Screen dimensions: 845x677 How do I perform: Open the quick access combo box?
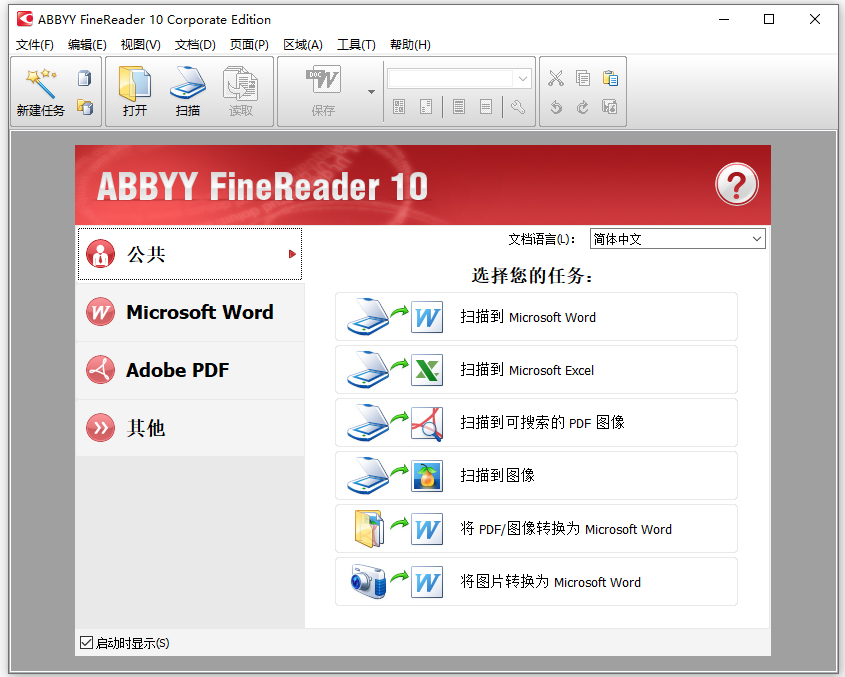click(x=522, y=78)
